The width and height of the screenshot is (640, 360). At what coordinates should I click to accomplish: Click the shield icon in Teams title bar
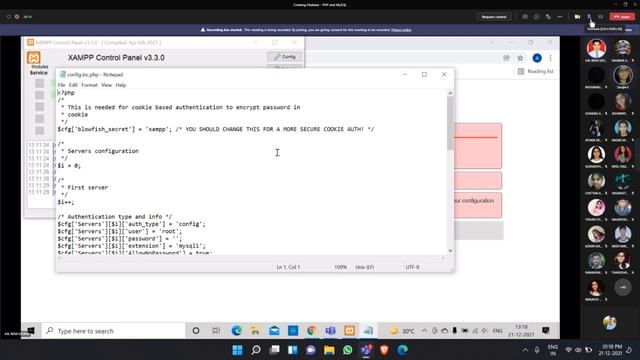(9, 17)
